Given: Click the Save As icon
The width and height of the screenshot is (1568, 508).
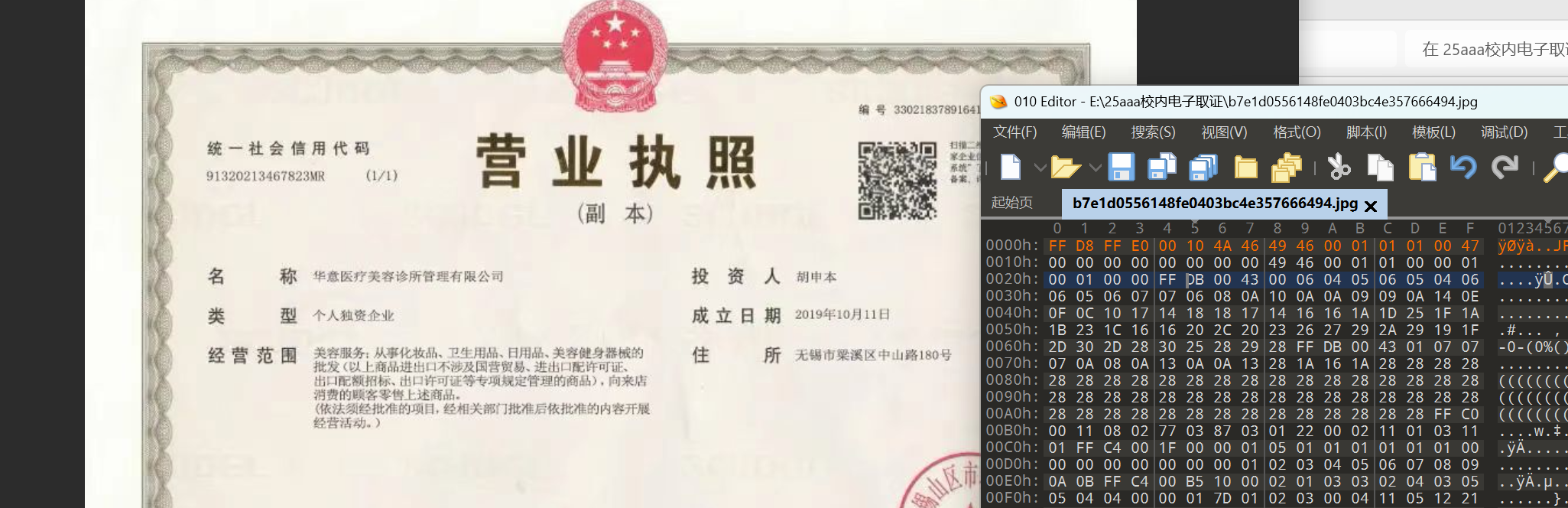Looking at the screenshot, I should [1162, 167].
